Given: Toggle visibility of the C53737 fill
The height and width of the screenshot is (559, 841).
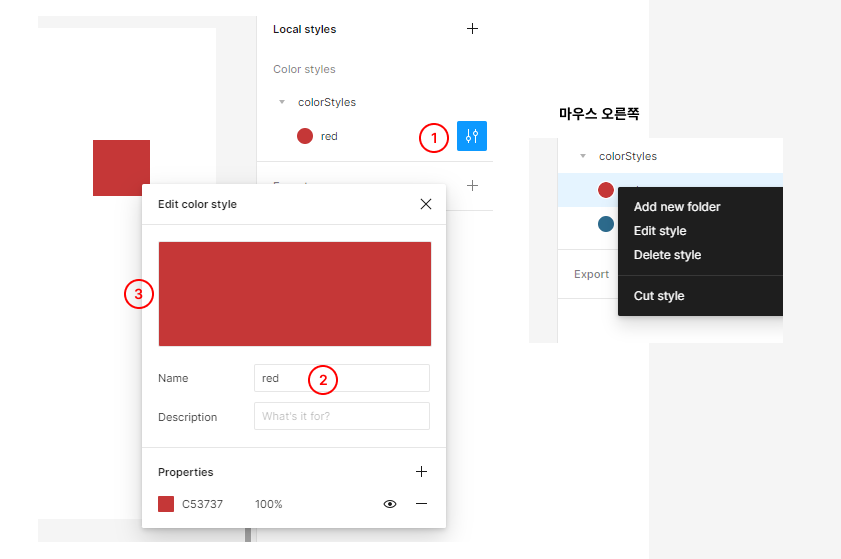Looking at the screenshot, I should coord(390,504).
